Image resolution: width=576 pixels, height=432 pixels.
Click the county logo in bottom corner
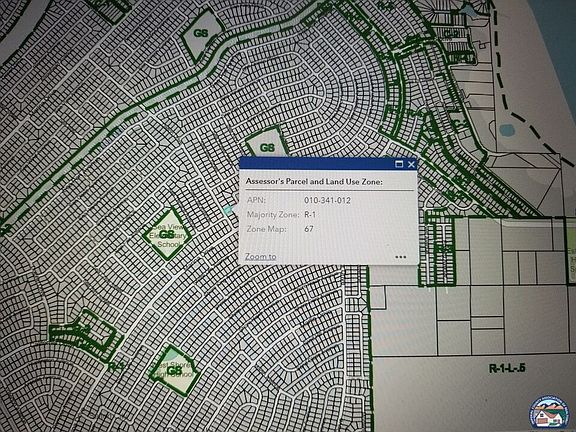(548, 414)
